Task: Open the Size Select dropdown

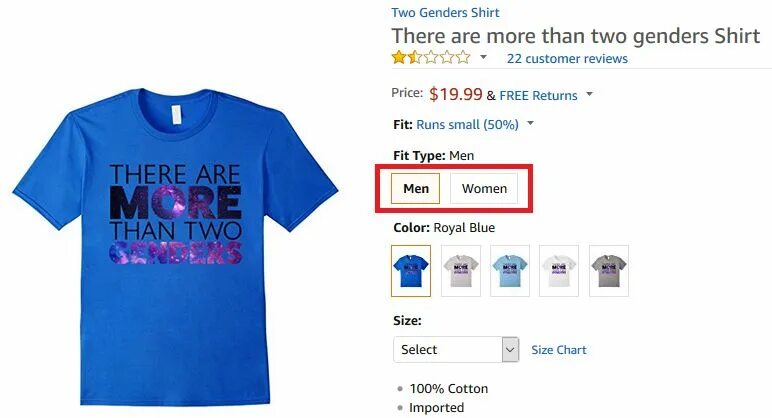Action: pos(456,350)
